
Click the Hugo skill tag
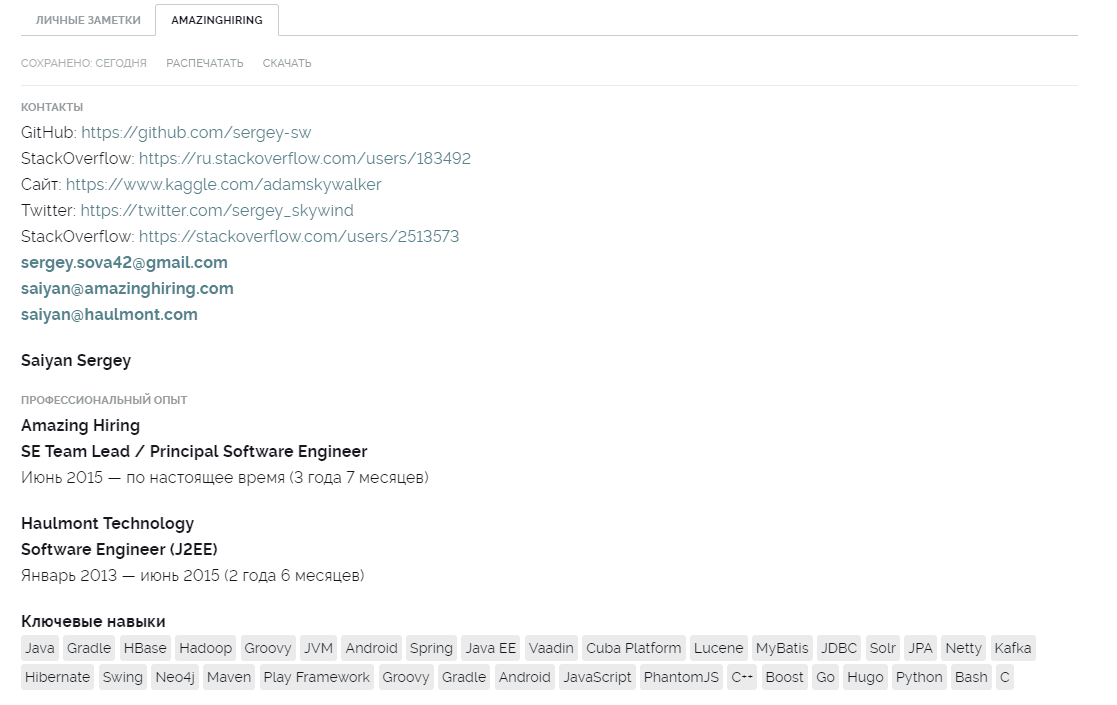click(865, 677)
